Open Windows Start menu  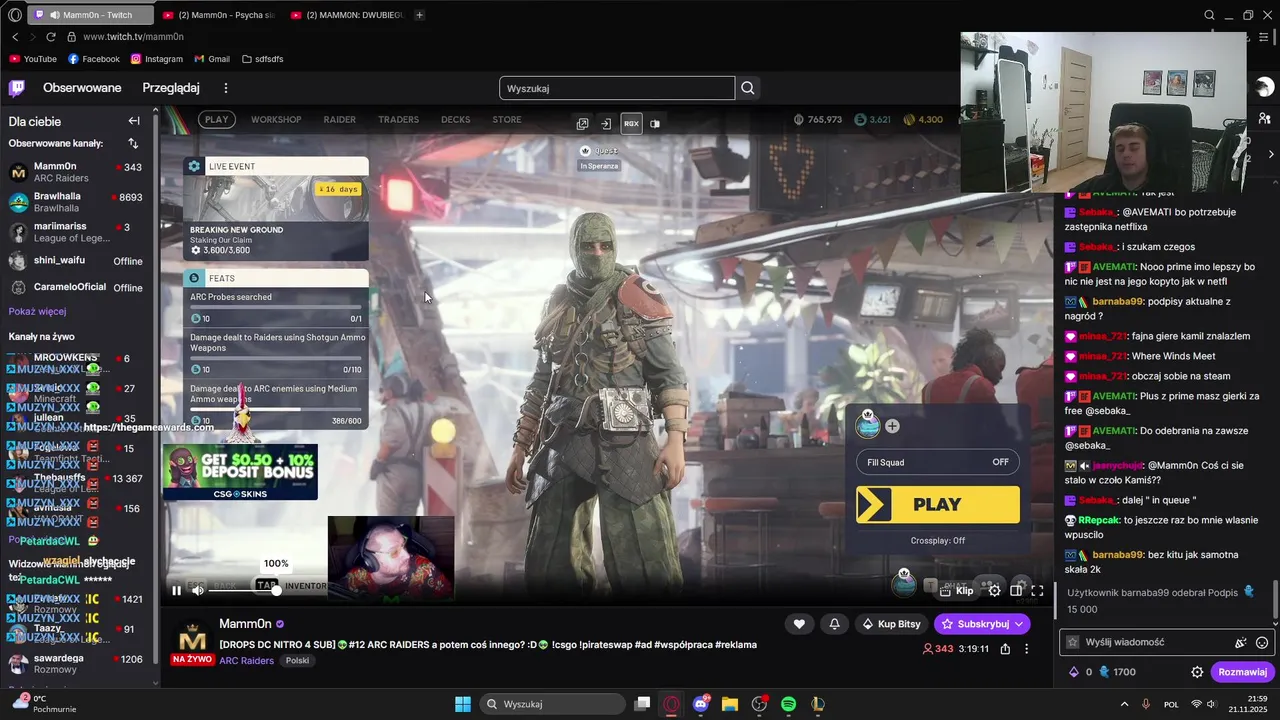463,704
